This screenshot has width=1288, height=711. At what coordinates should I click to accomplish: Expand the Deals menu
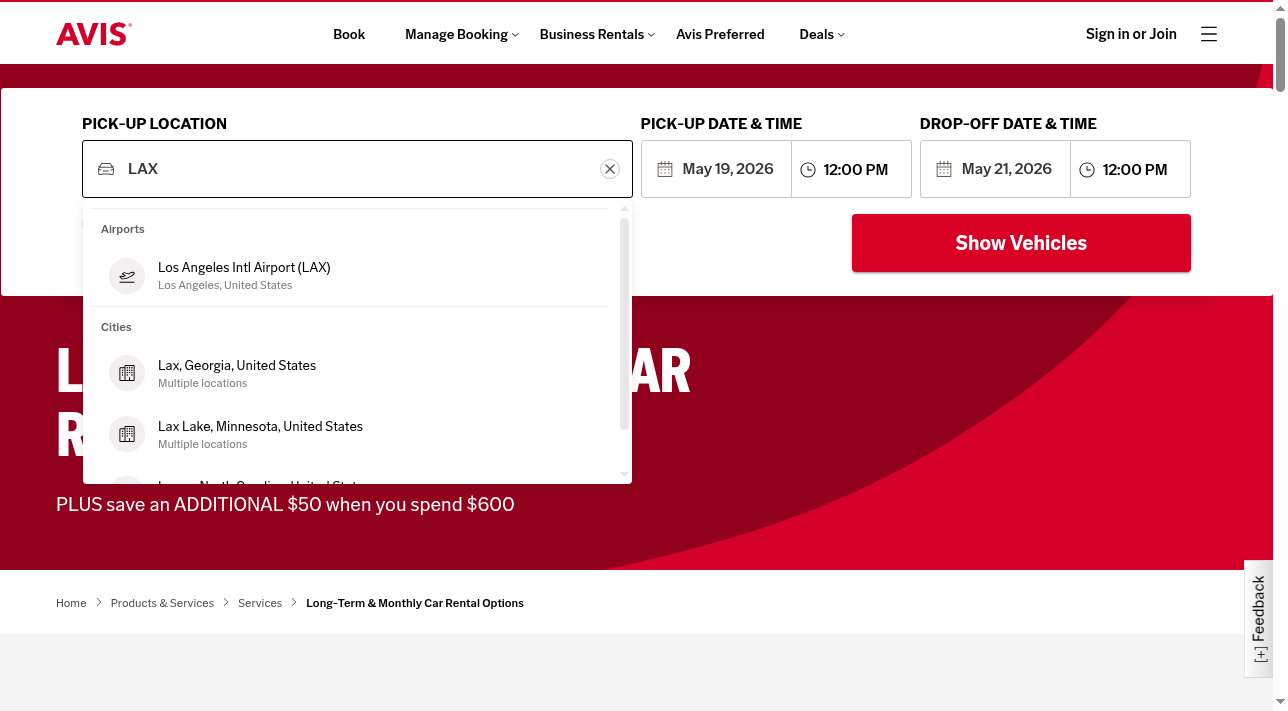(x=822, y=34)
